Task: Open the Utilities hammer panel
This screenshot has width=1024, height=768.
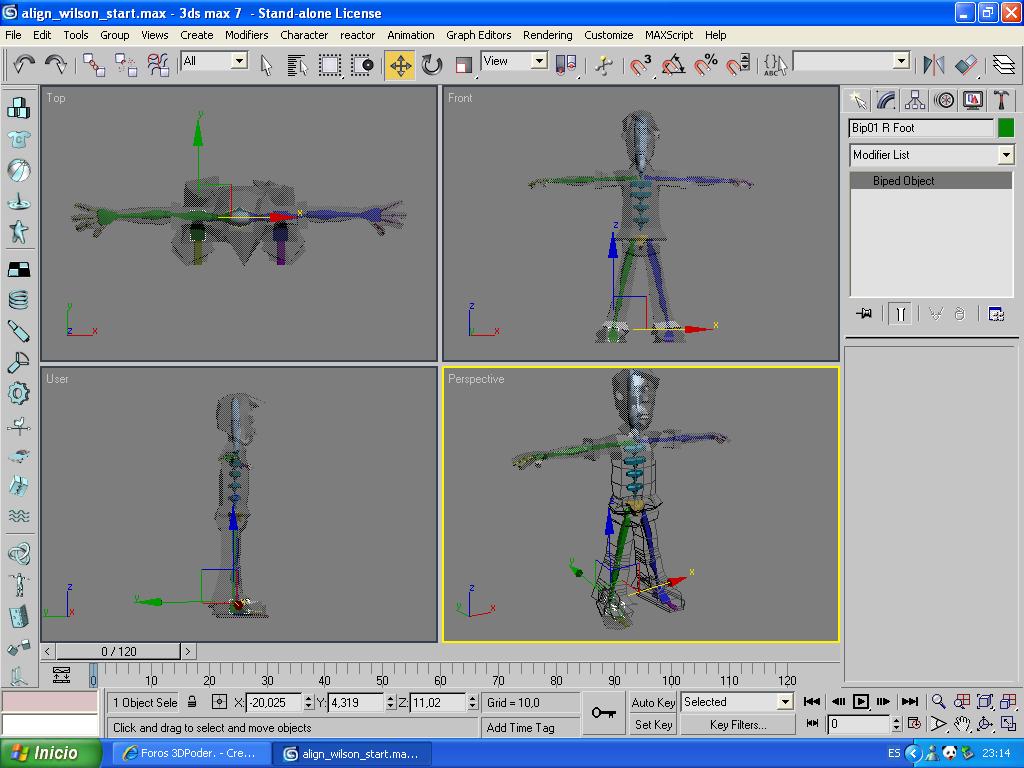Action: pyautogui.click(x=1000, y=100)
